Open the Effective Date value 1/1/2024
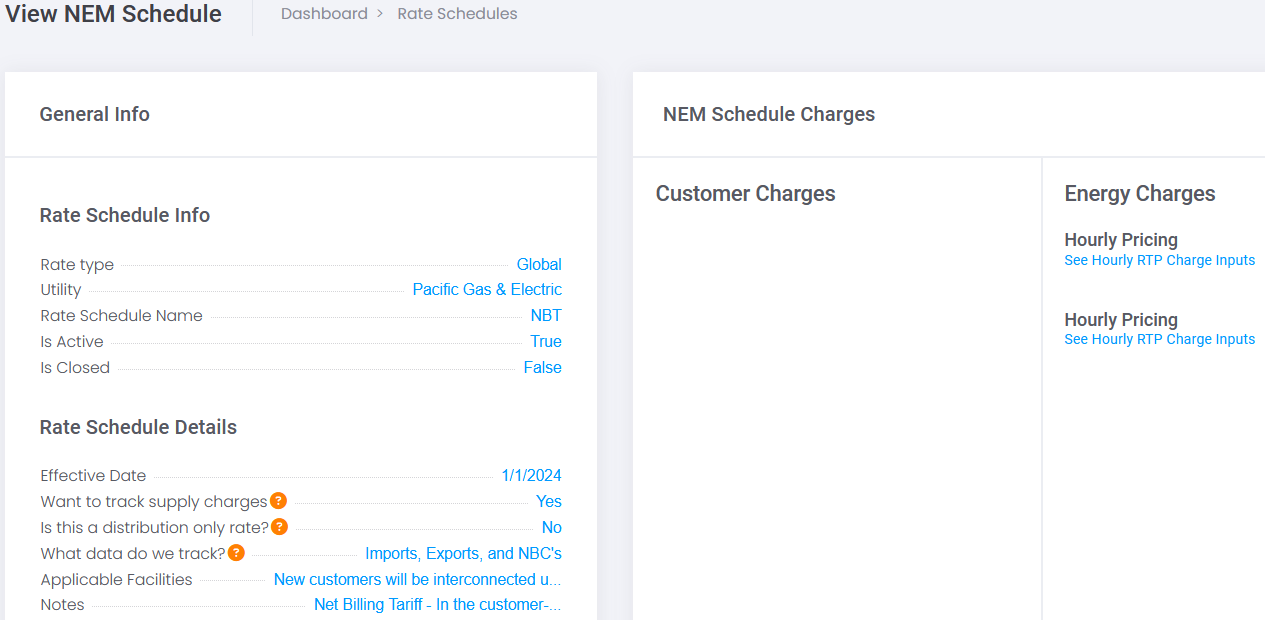The width and height of the screenshot is (1265, 620). (531, 475)
